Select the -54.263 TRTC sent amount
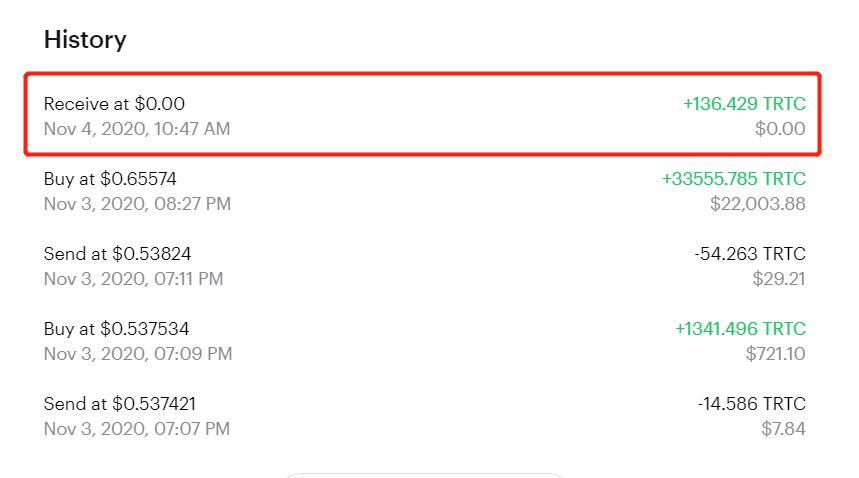859x478 pixels. point(749,254)
